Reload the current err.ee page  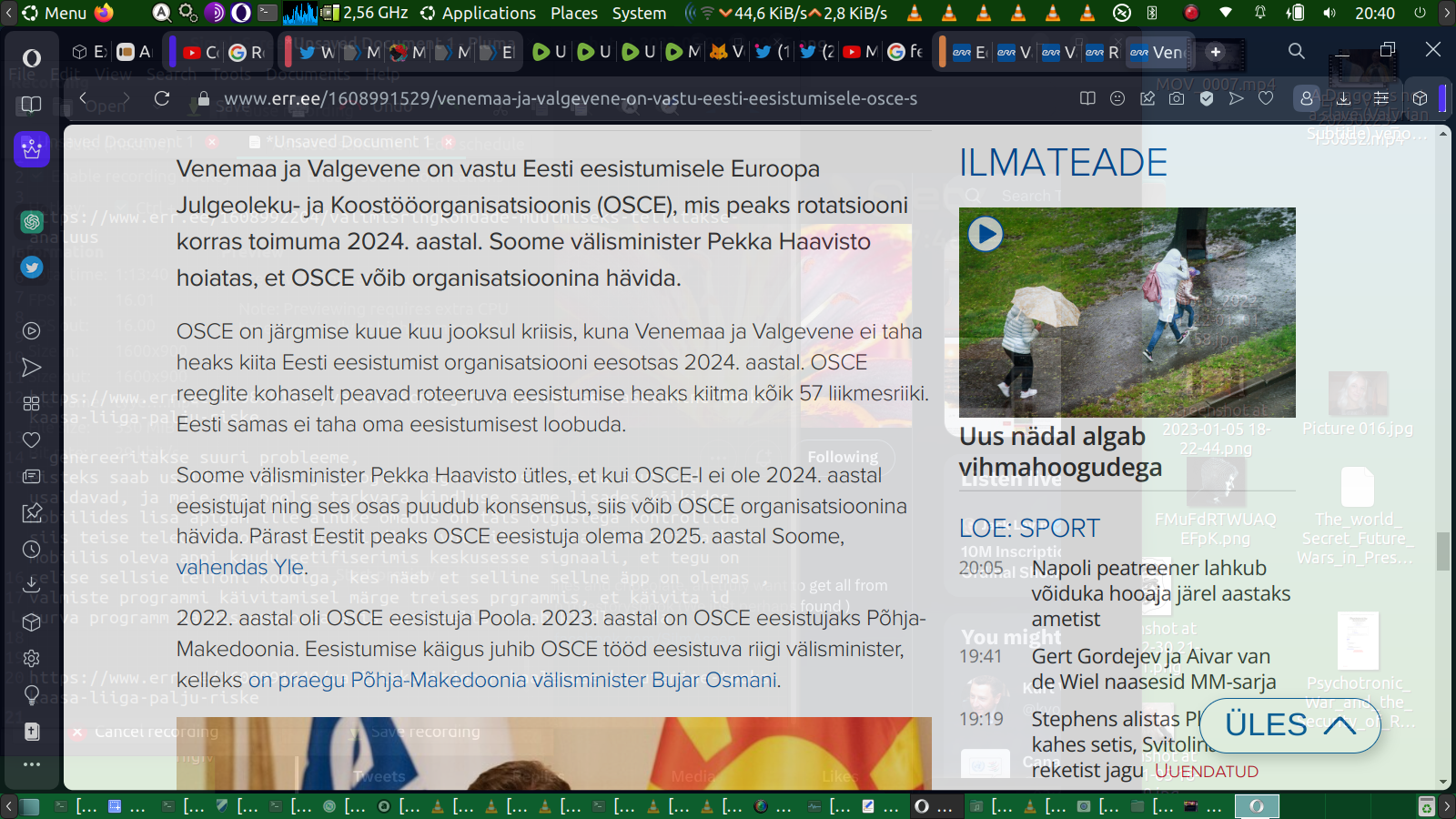coord(162,98)
